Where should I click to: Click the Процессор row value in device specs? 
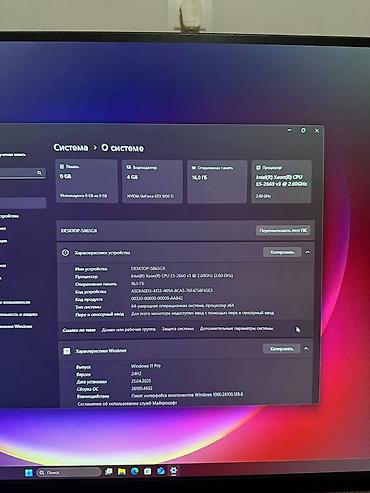pos(182,276)
